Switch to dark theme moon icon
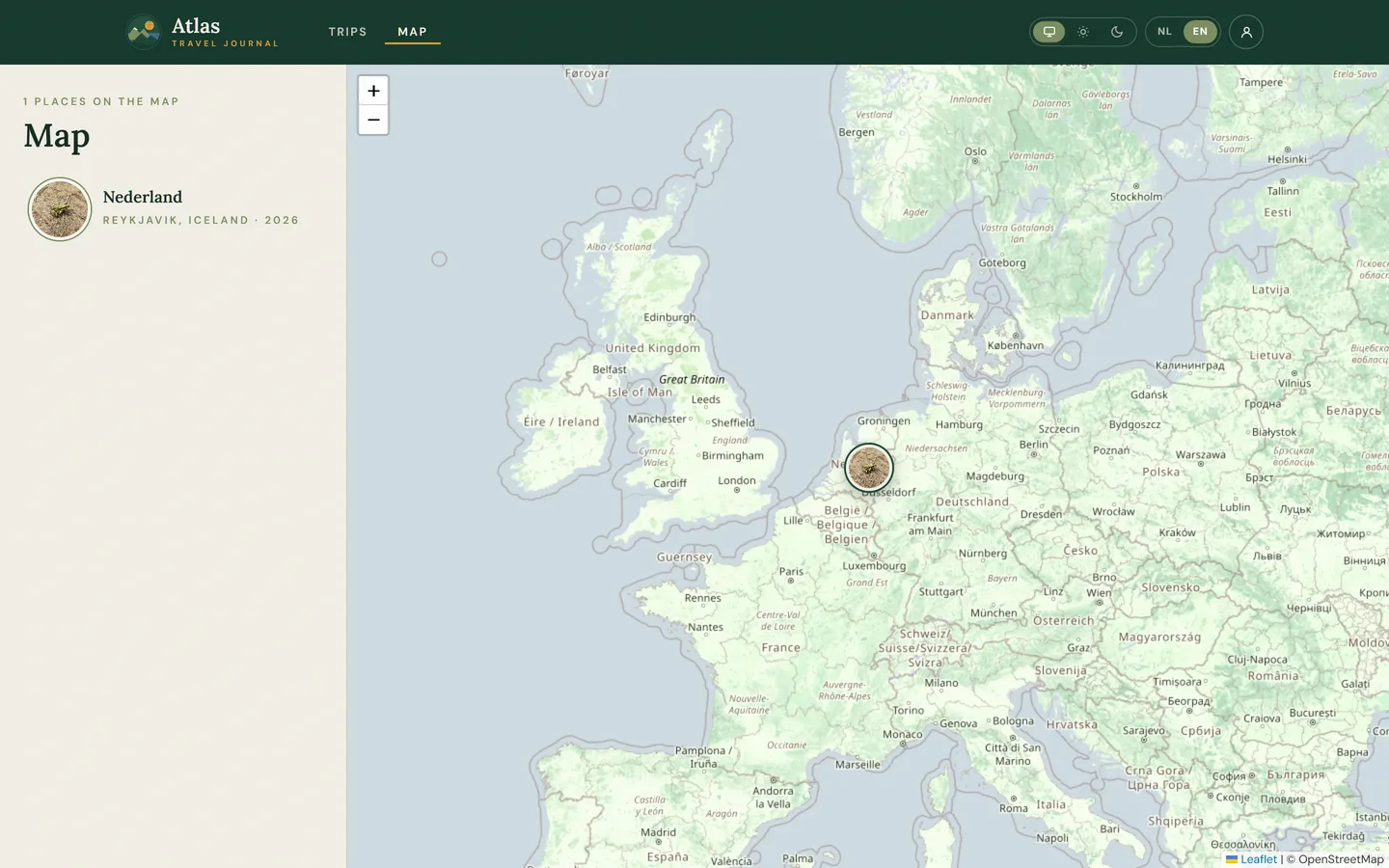The width and height of the screenshot is (1389, 868). coord(1117,32)
